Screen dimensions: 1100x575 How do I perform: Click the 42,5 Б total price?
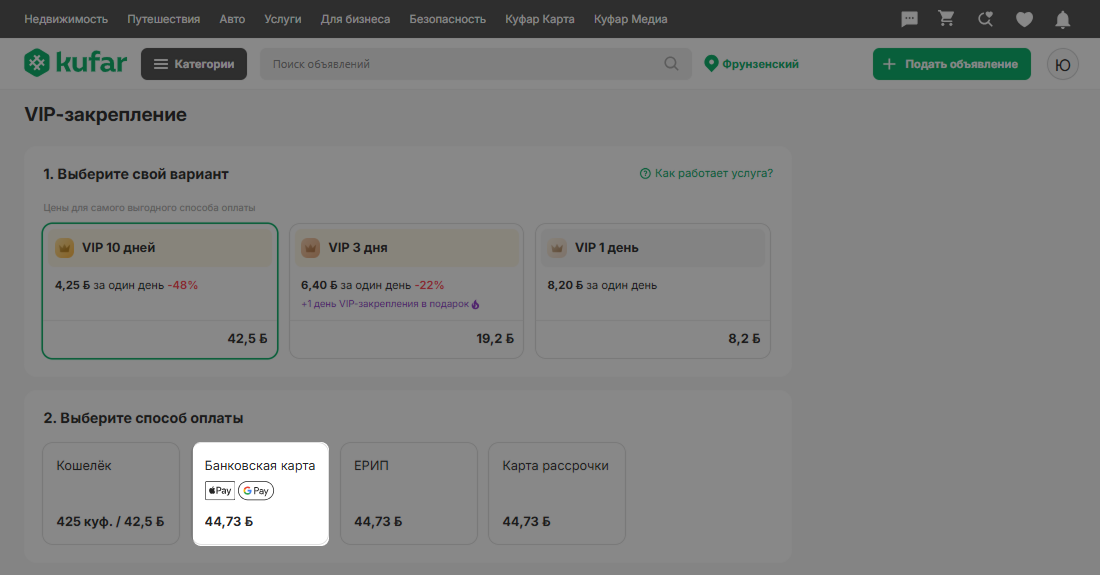[x=247, y=339]
